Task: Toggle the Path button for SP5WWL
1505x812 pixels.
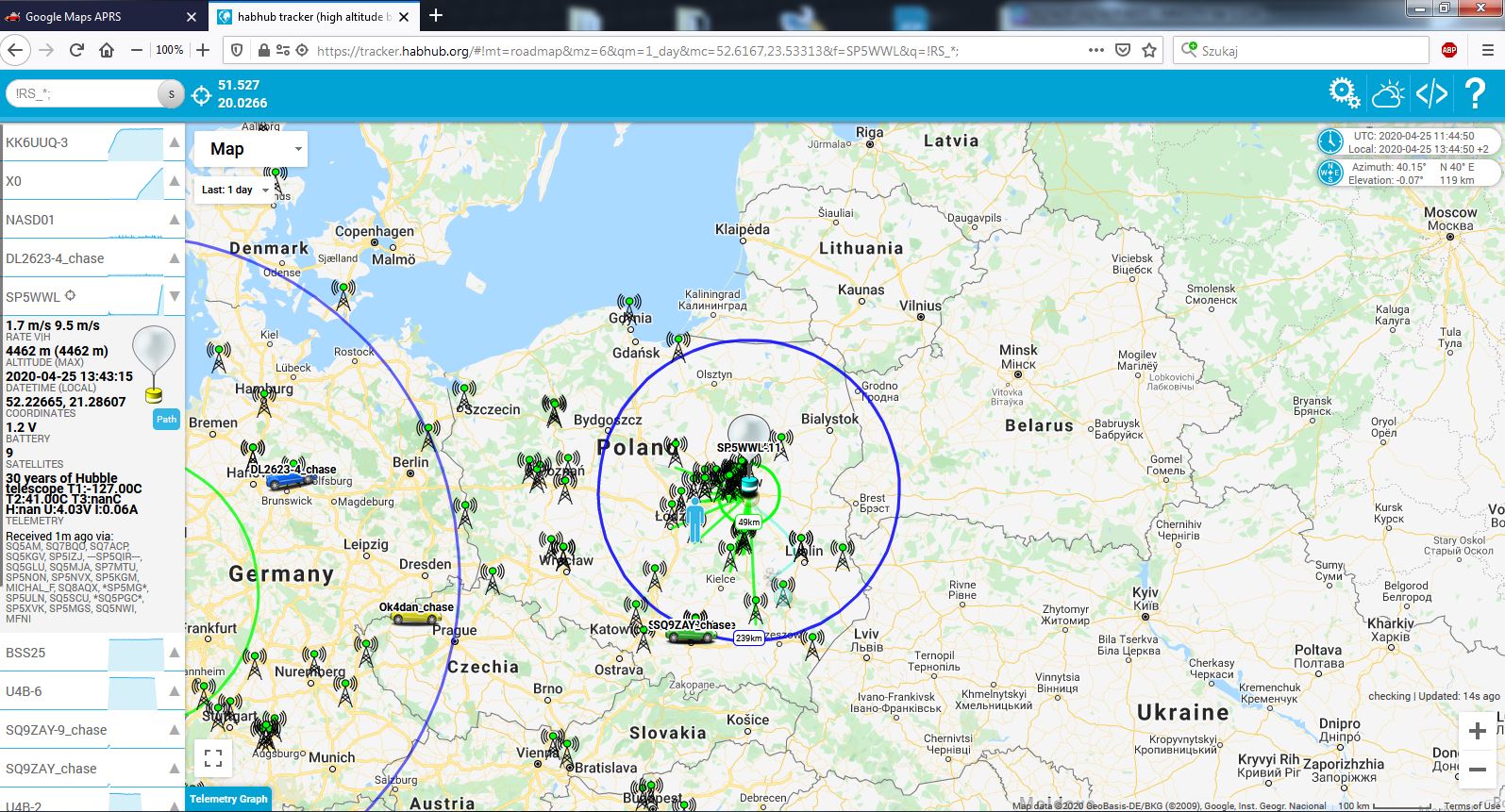Action: tap(166, 420)
